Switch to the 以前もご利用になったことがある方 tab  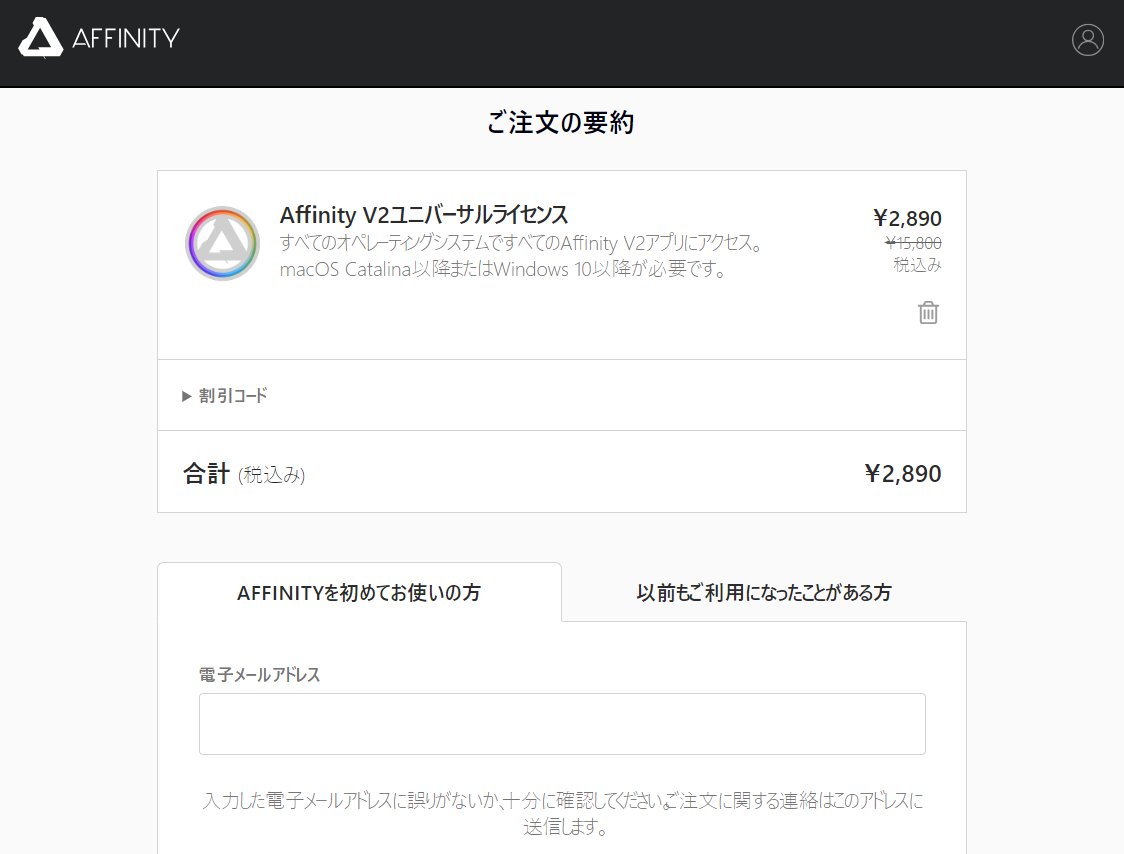[x=764, y=592]
